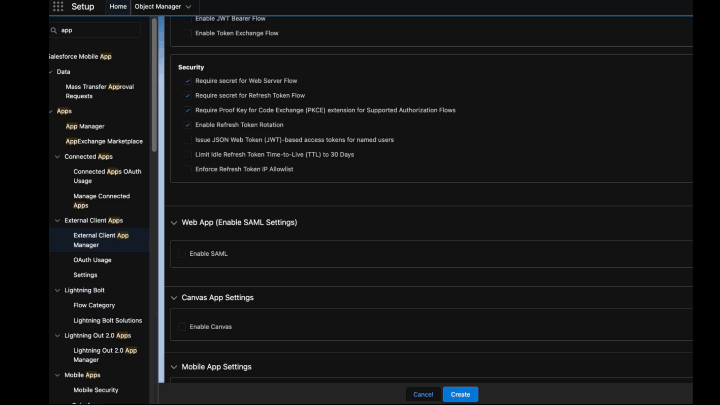This screenshot has height=405, width=720.
Task: Click the Create button
Action: tap(460, 394)
